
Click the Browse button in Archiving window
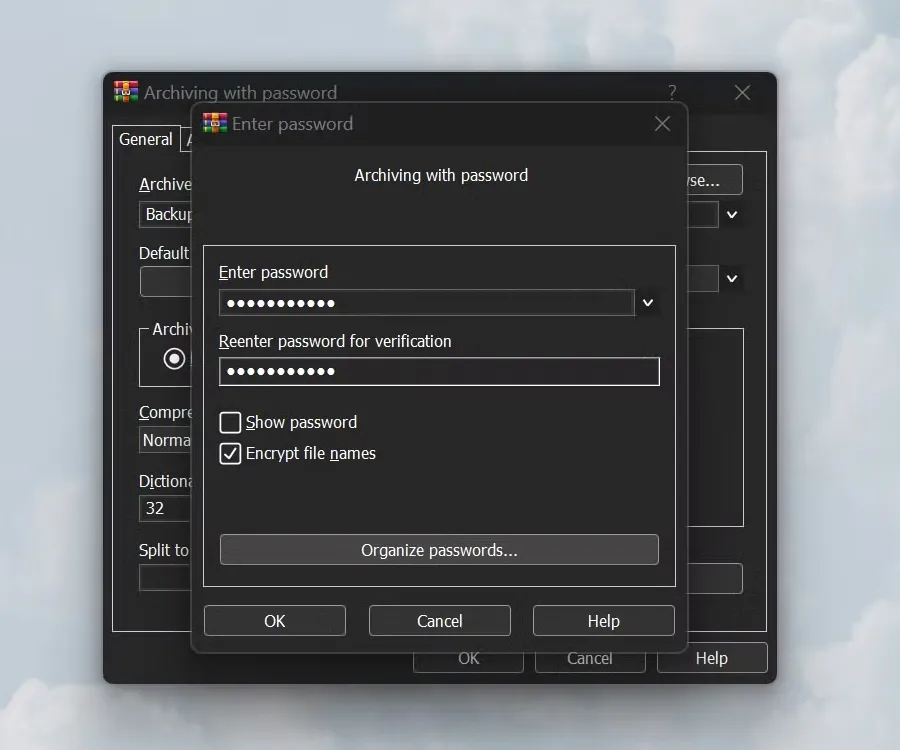pos(714,180)
